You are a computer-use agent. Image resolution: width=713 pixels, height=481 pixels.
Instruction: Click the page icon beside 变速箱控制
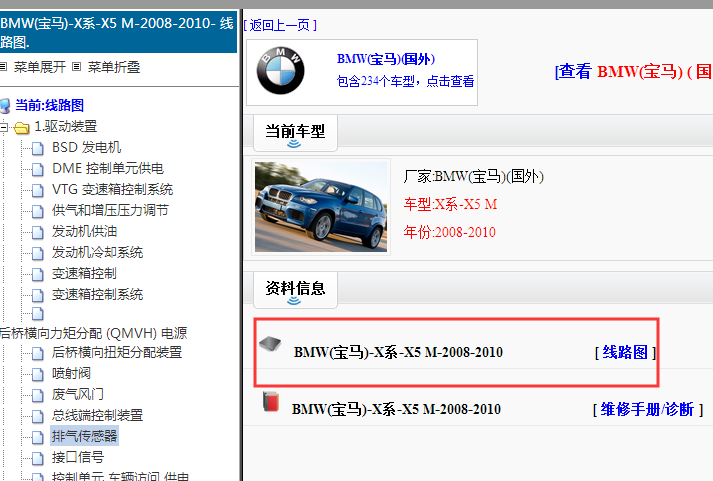(x=38, y=274)
